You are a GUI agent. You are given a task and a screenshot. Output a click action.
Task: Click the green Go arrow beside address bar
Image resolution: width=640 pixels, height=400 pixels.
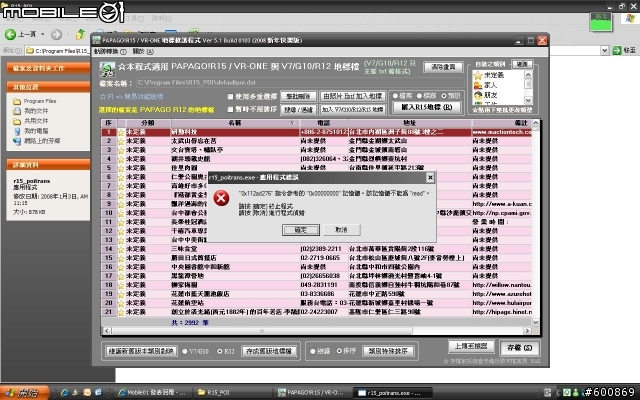point(617,50)
